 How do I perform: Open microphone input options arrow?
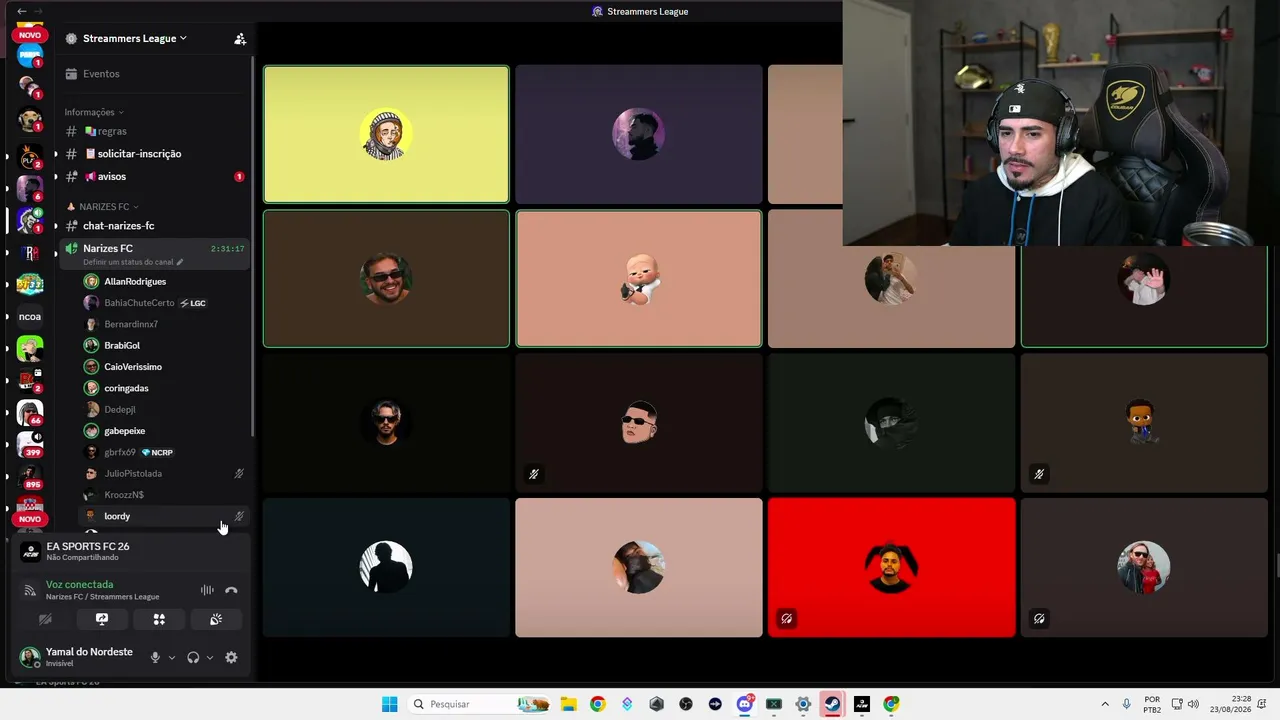[x=172, y=658]
